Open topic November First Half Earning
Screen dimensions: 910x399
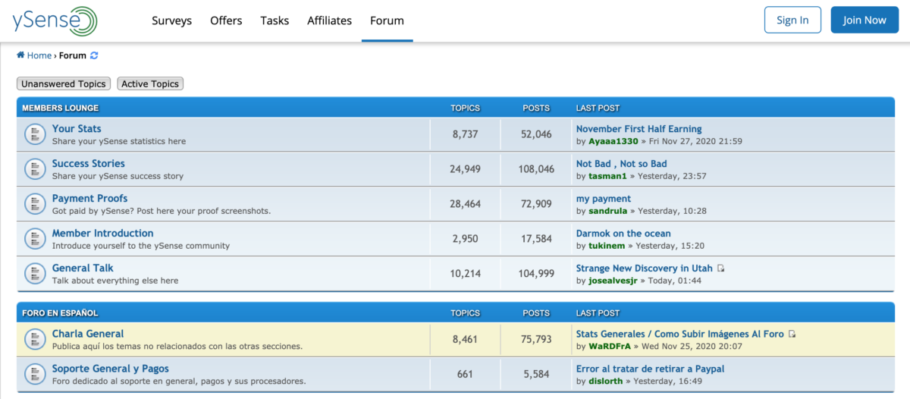click(639, 129)
